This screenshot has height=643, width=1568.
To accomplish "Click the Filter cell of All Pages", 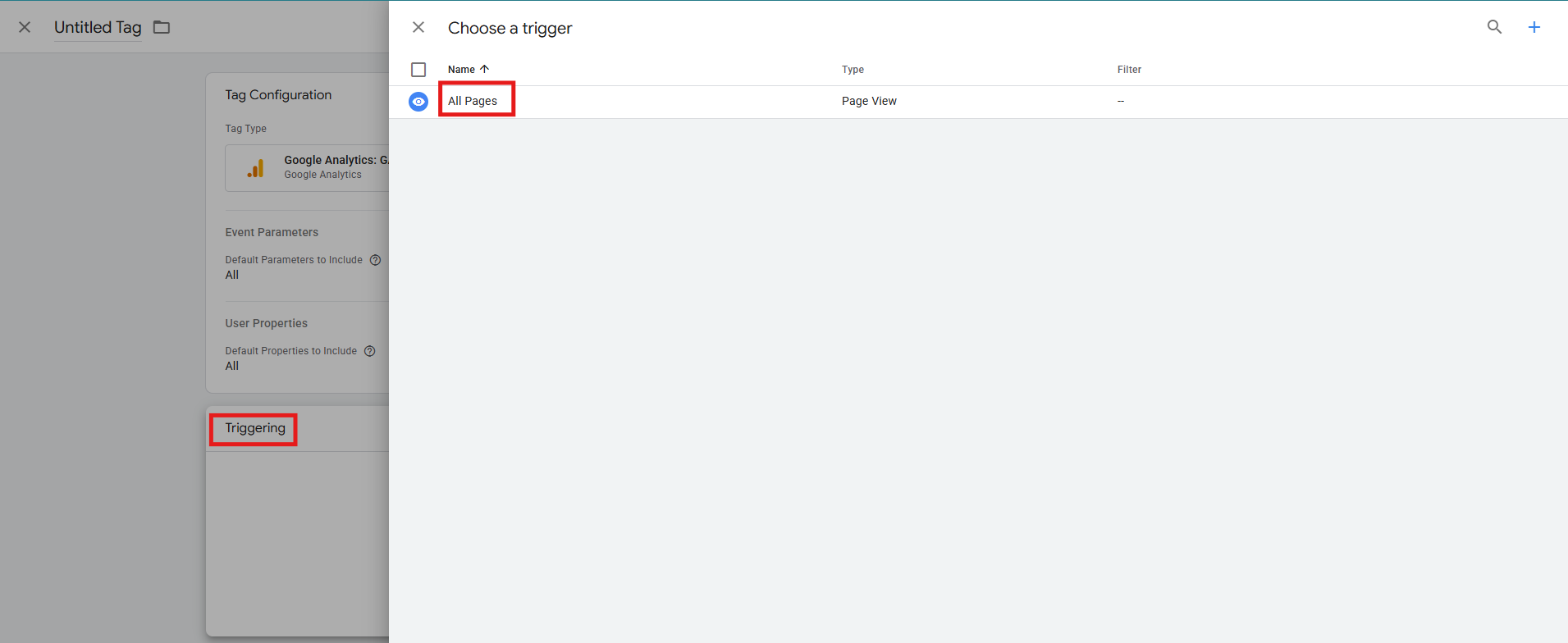I will [x=1121, y=101].
